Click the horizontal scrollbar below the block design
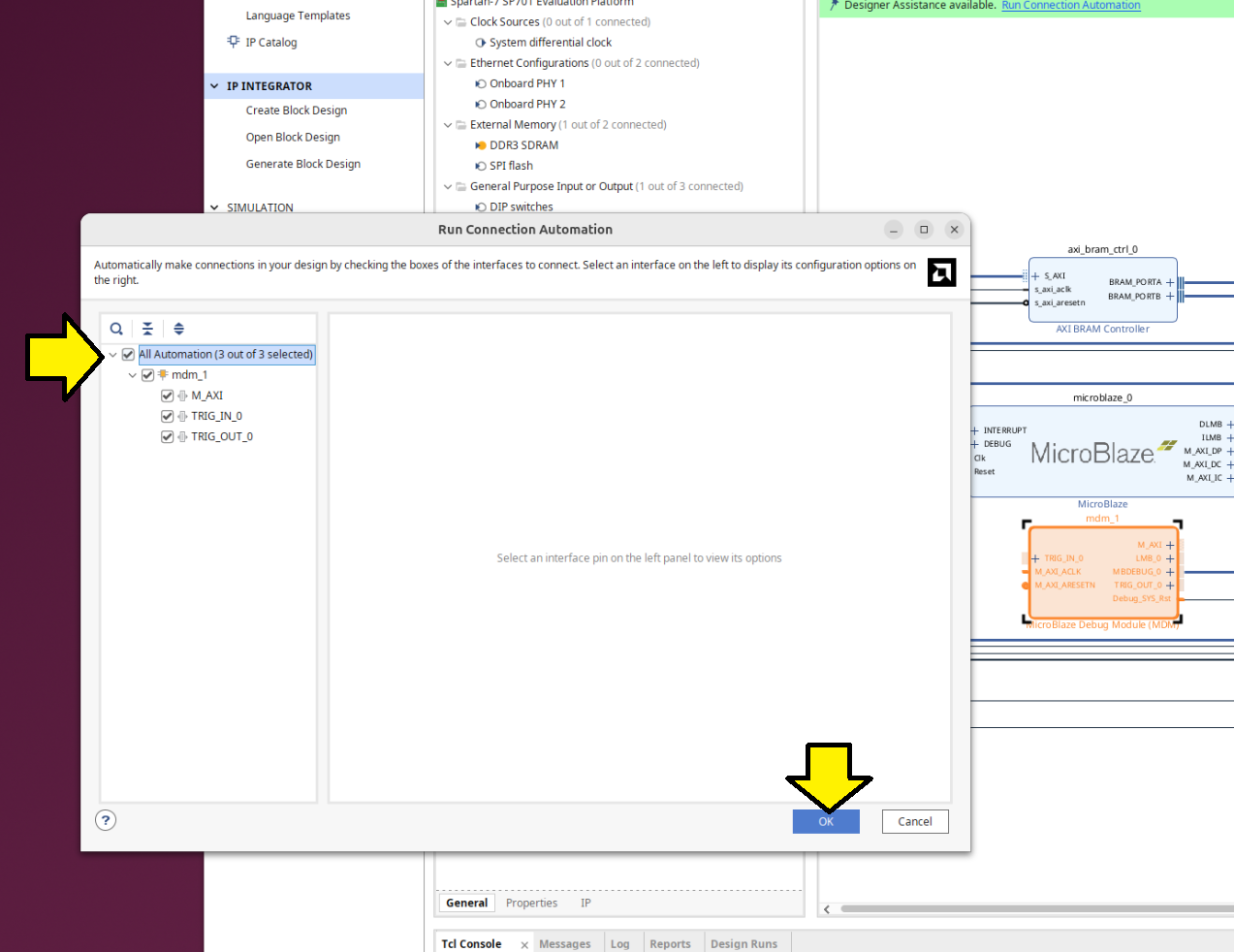The width and height of the screenshot is (1234, 952). point(1028,909)
